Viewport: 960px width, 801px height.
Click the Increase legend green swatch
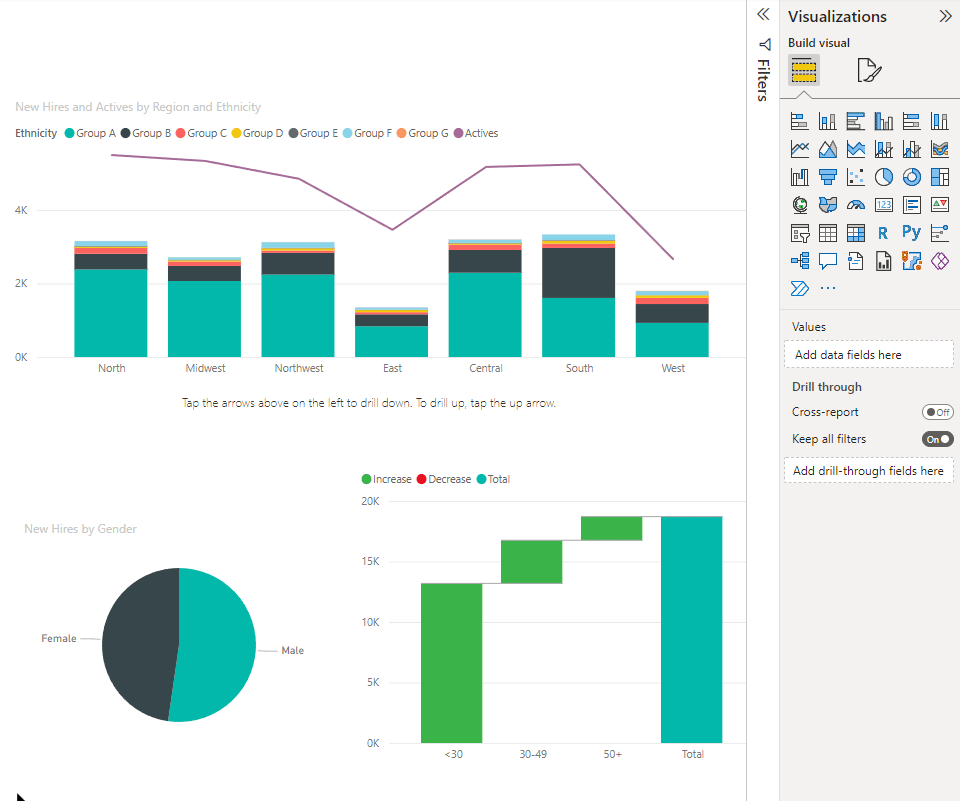click(x=367, y=479)
